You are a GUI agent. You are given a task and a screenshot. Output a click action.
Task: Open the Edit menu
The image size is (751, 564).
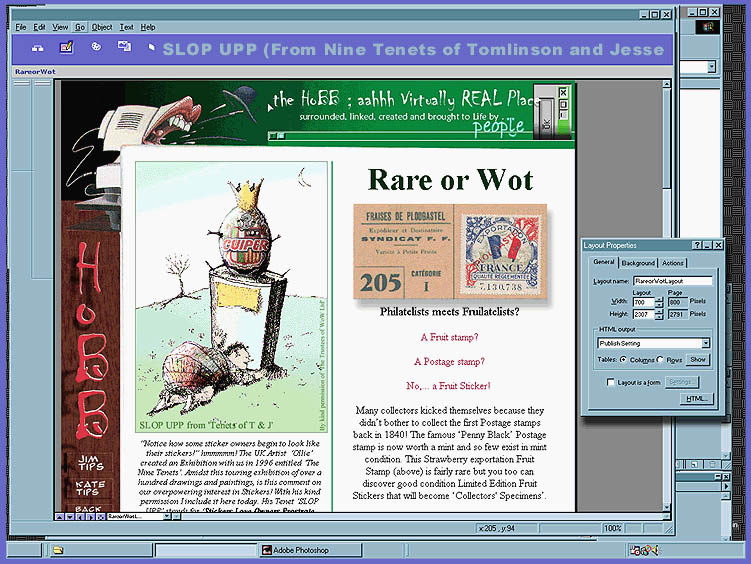pyautogui.click(x=39, y=27)
